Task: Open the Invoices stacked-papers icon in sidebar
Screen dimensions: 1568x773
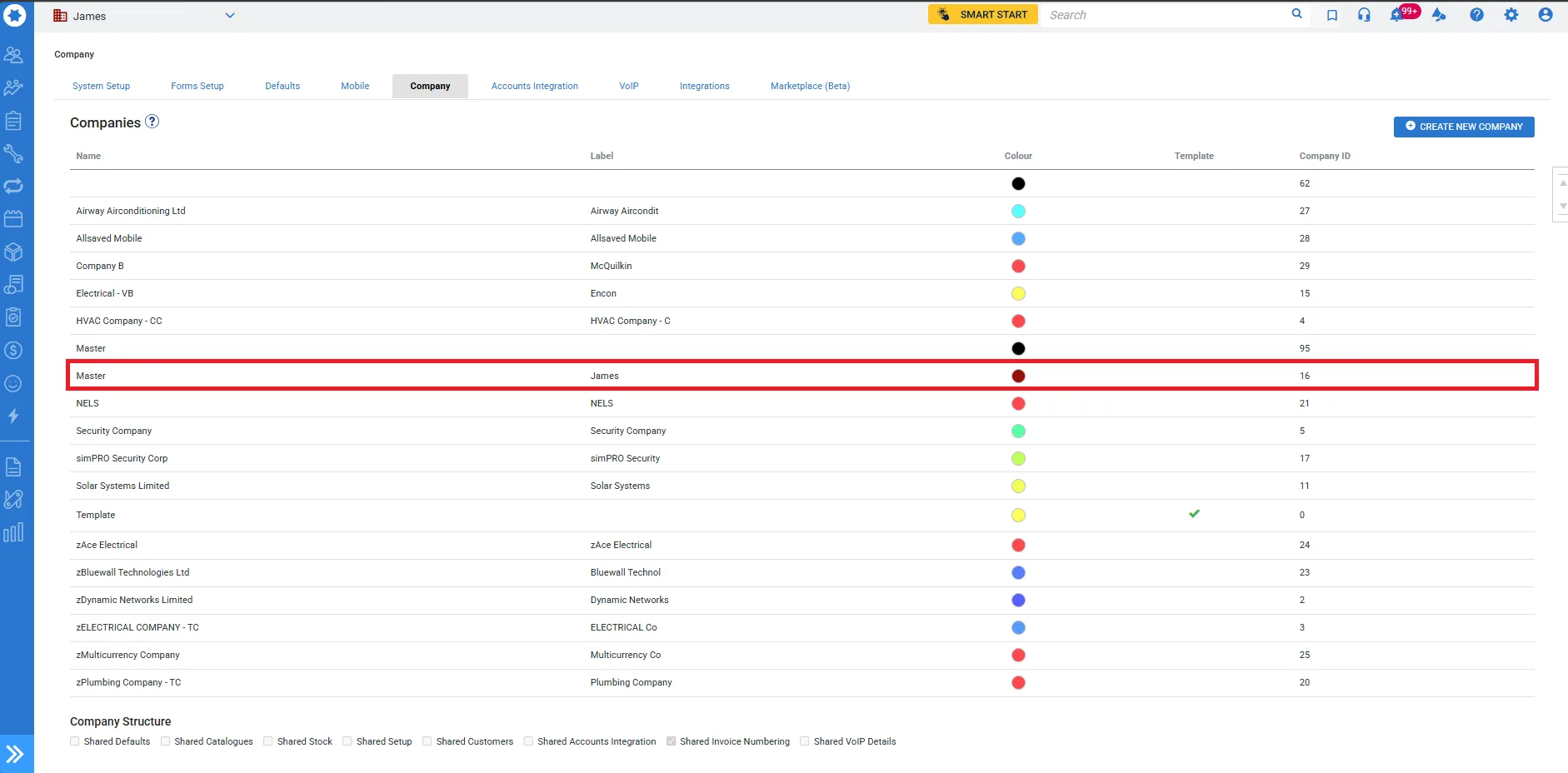Action: pos(13,285)
